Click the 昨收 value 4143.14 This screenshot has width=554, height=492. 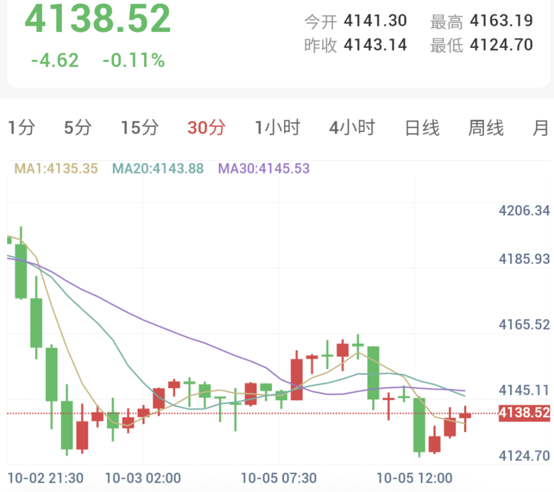coord(375,45)
